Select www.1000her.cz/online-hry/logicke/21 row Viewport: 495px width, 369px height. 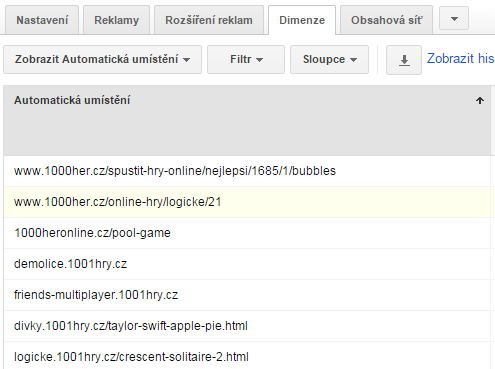point(247,202)
